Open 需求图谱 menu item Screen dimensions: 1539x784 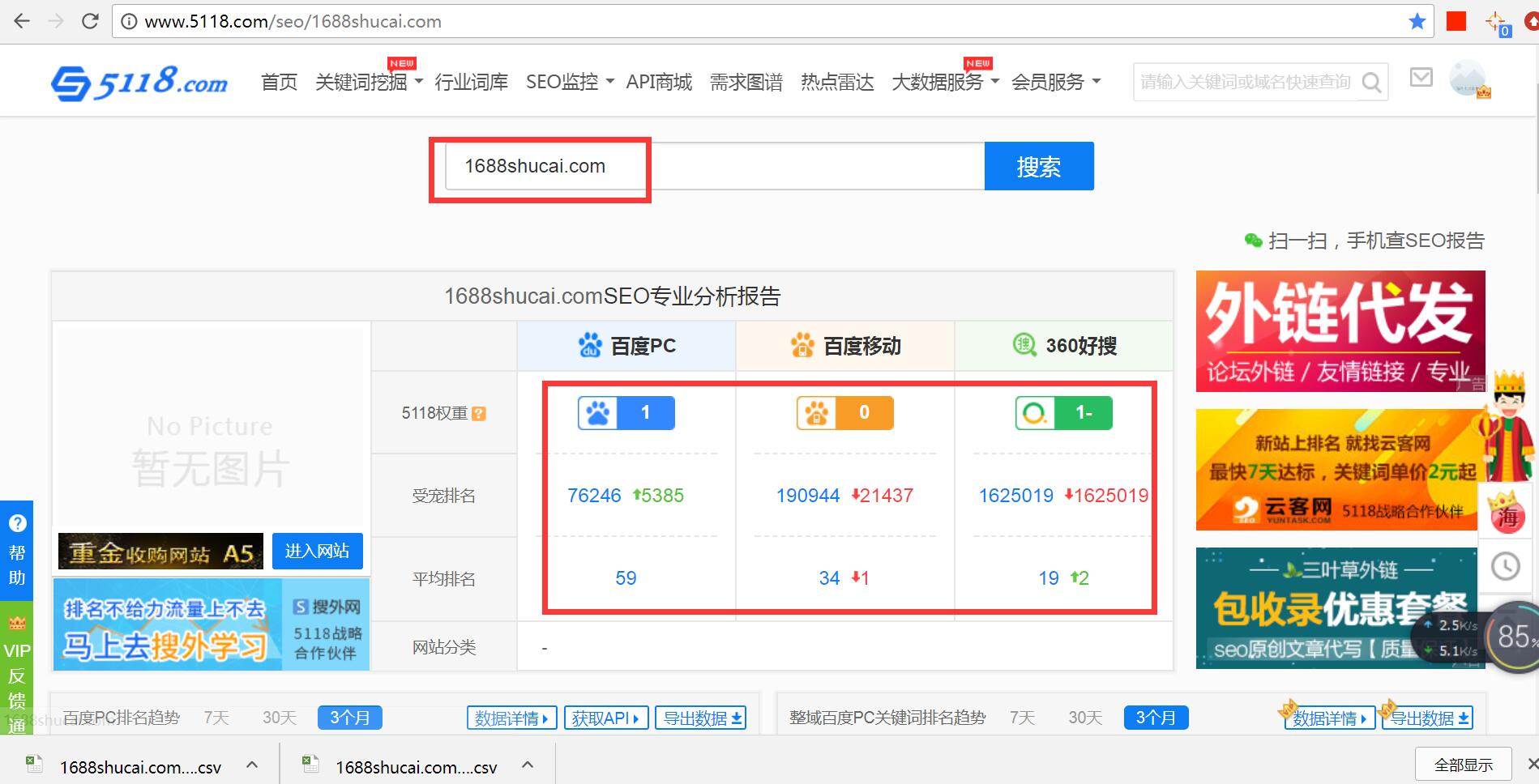746,82
